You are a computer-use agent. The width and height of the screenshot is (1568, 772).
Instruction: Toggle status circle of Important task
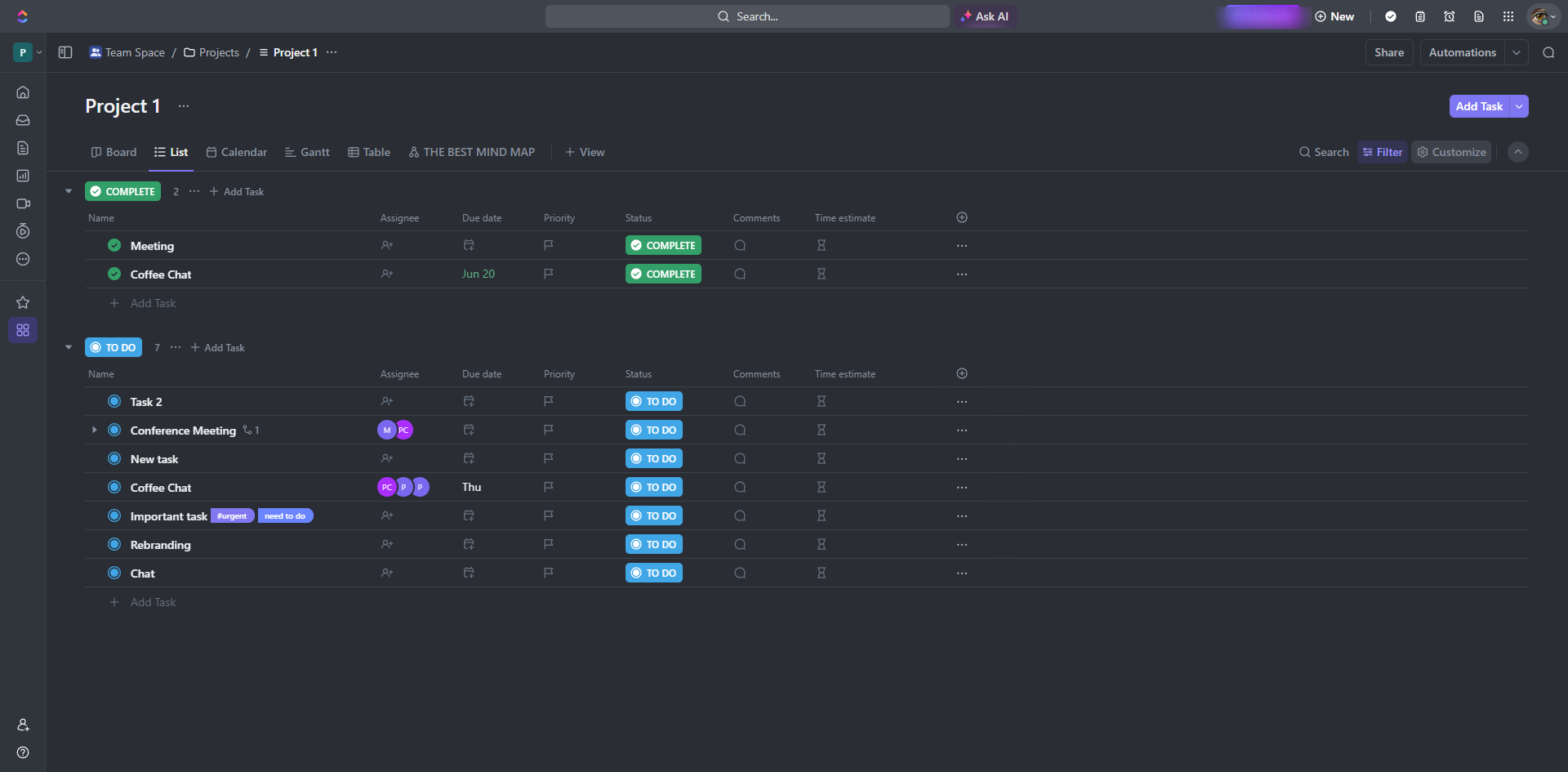pyautogui.click(x=114, y=515)
